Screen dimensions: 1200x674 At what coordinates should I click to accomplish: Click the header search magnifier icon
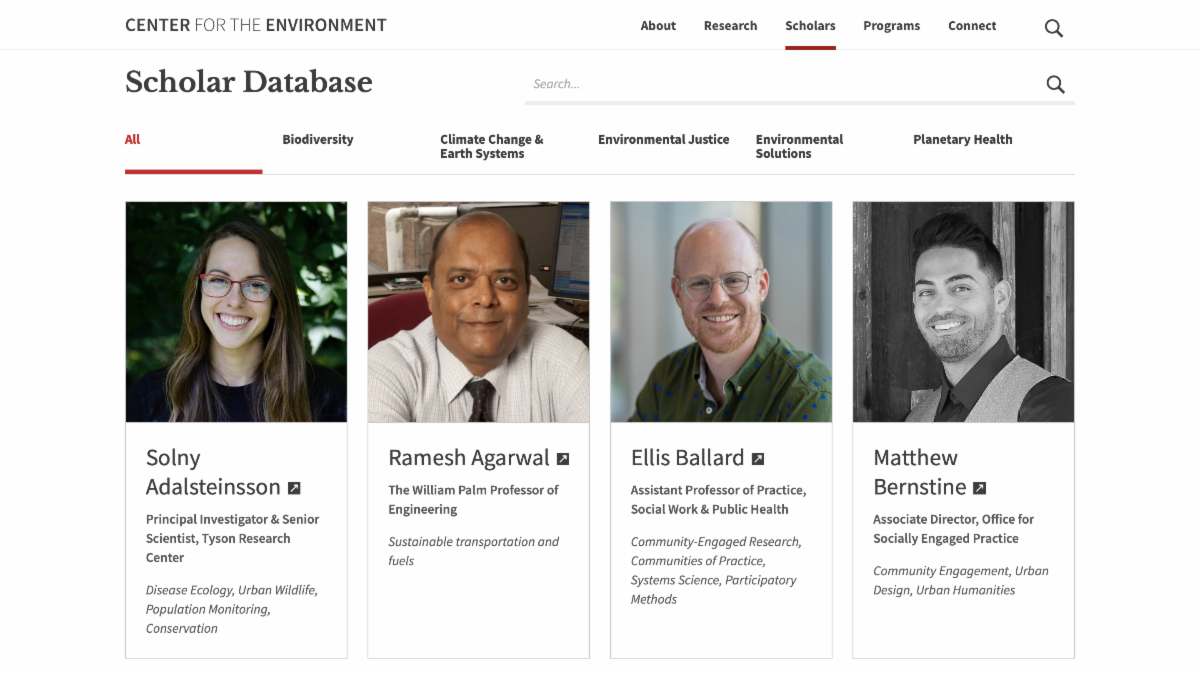(1053, 28)
